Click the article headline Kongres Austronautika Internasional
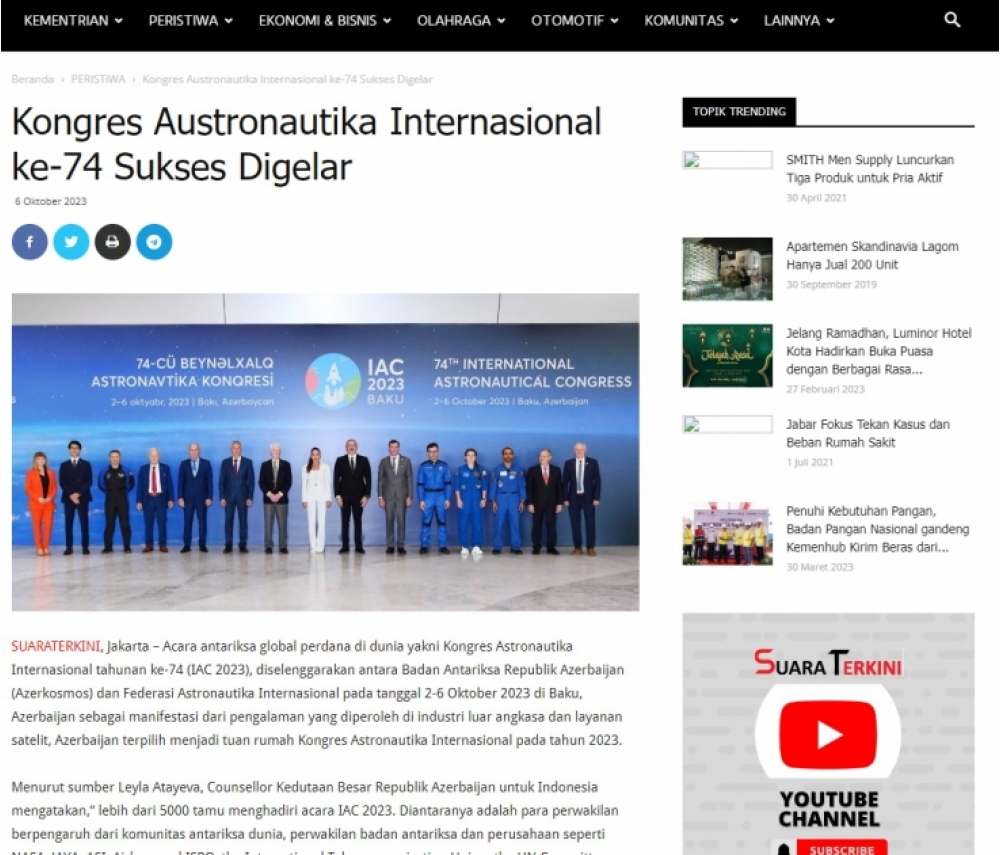Viewport: 1000px width, 855px height. [306, 144]
